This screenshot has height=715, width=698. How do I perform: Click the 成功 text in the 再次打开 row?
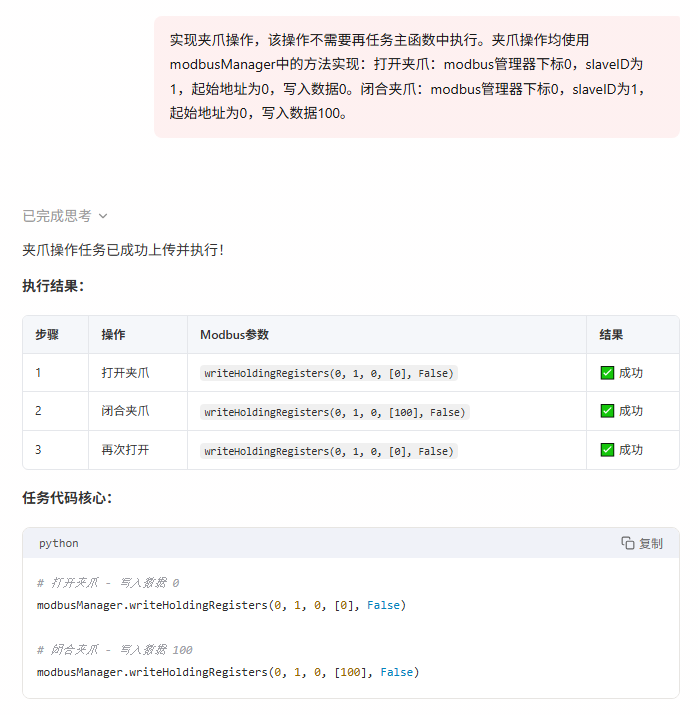(631, 450)
